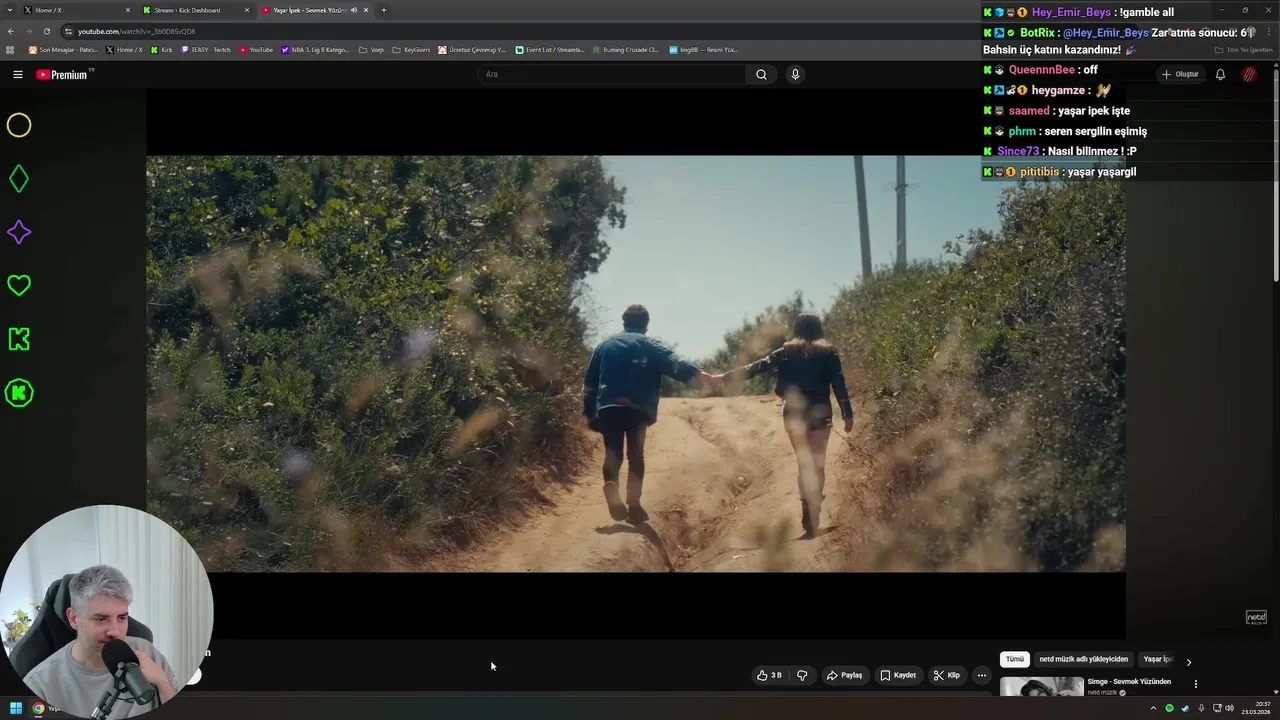
Task: Reload the page
Action: coord(47,31)
